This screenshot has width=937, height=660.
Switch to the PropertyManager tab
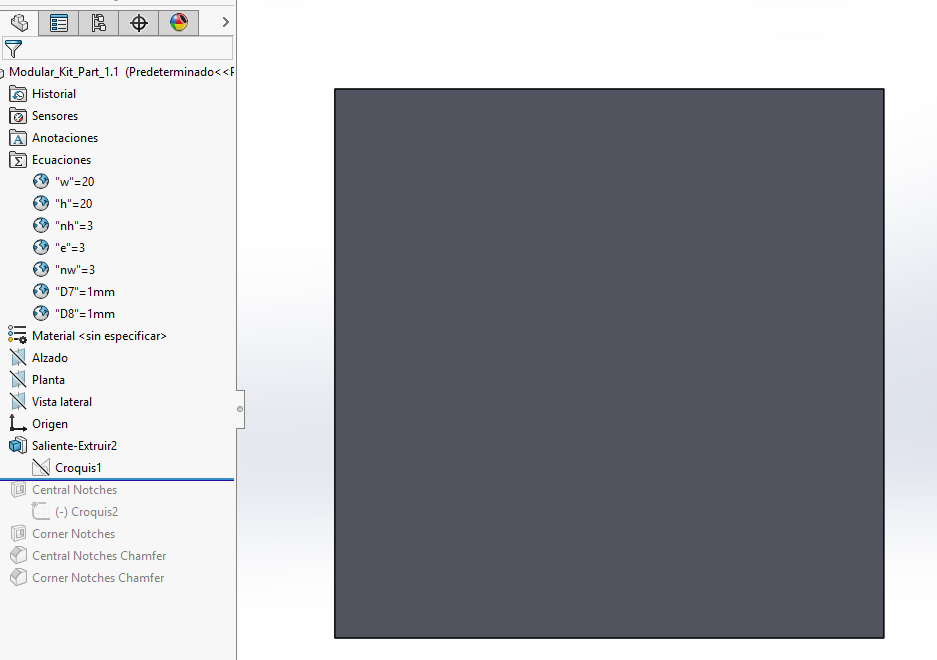coord(59,23)
